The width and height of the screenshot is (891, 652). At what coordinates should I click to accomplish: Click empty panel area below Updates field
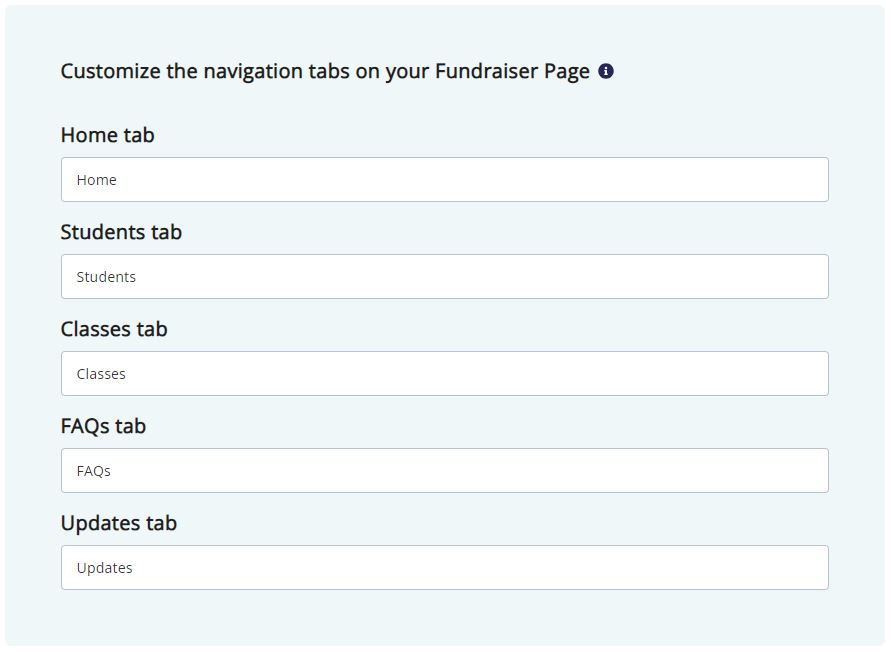[x=444, y=618]
